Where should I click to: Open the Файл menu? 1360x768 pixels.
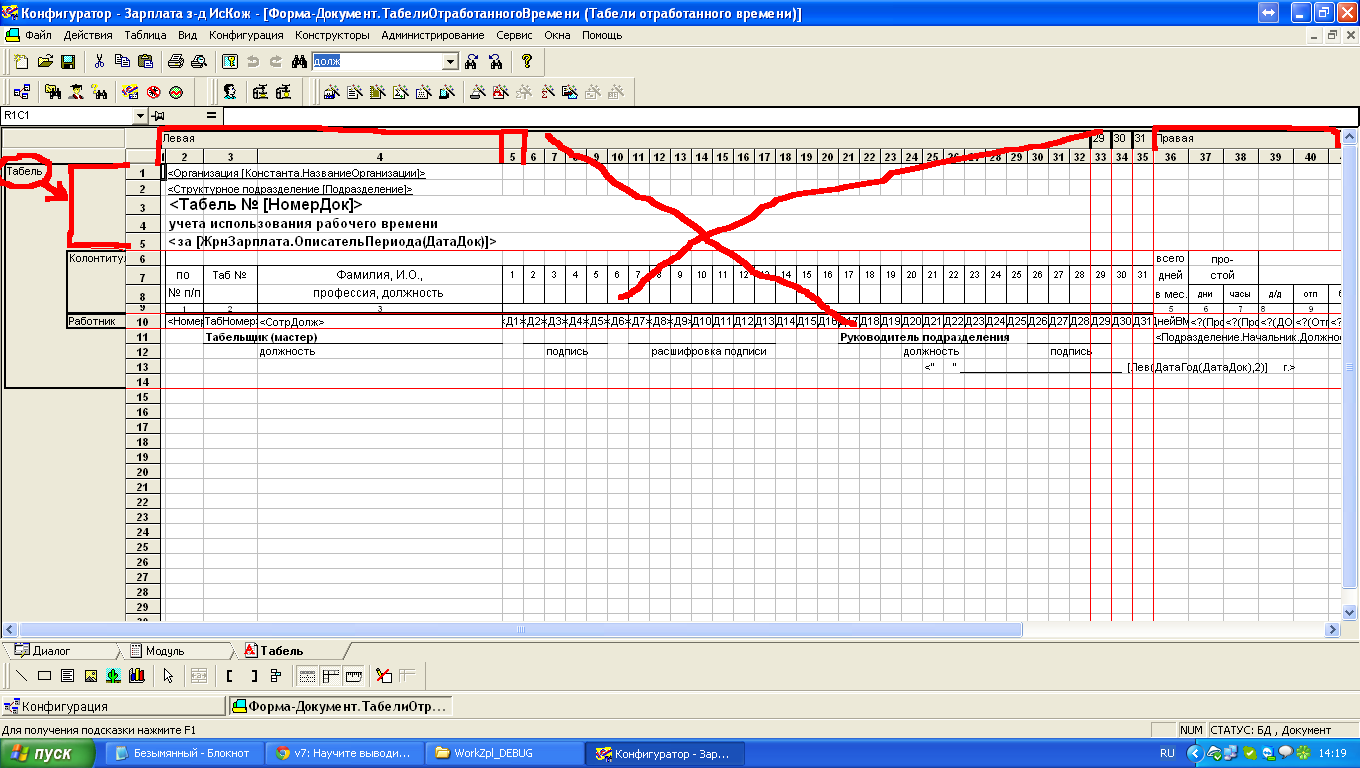pos(38,35)
